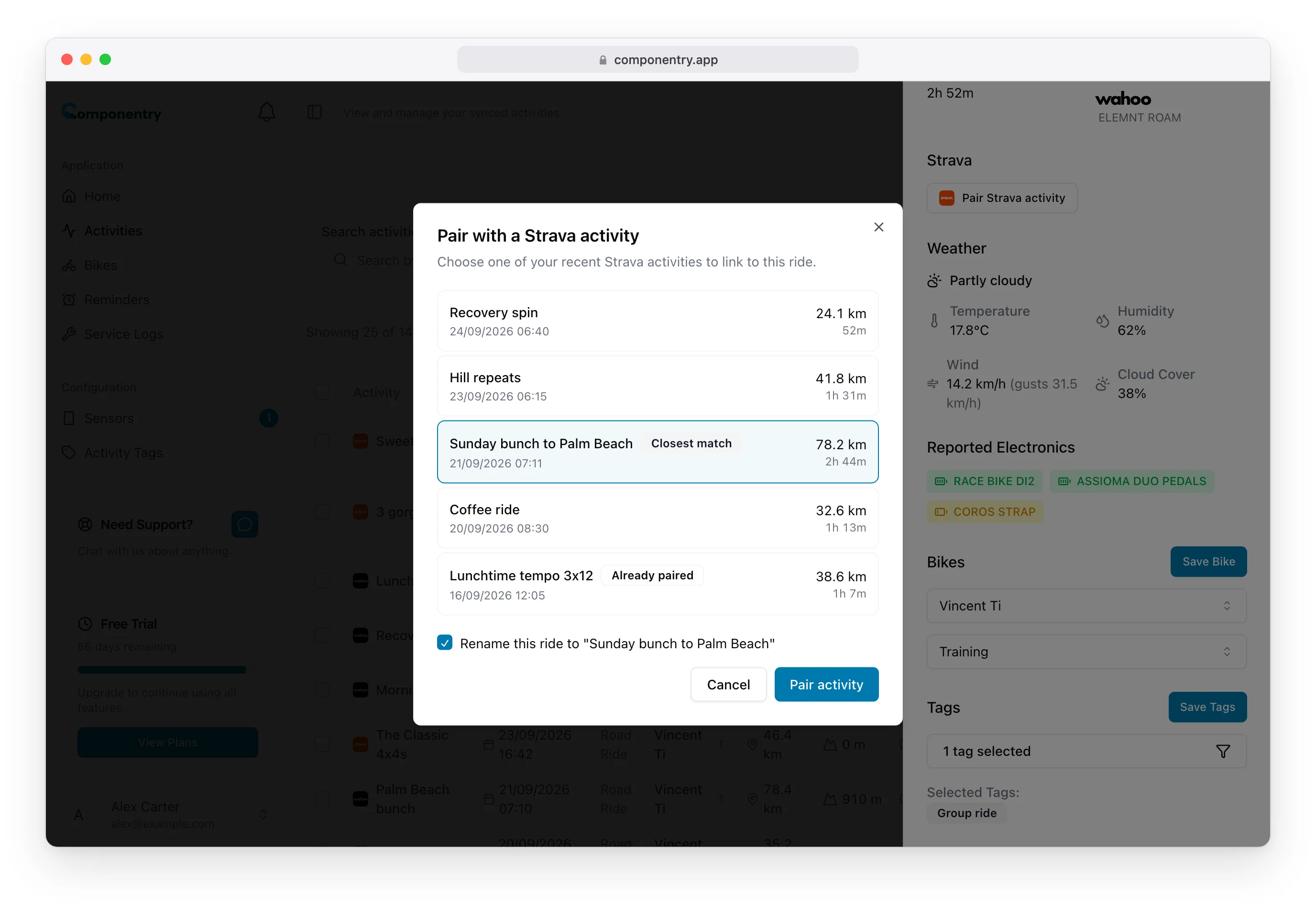The height and width of the screenshot is (908, 1316).
Task: Check the 3 gorg row checkbox
Action: [x=322, y=512]
